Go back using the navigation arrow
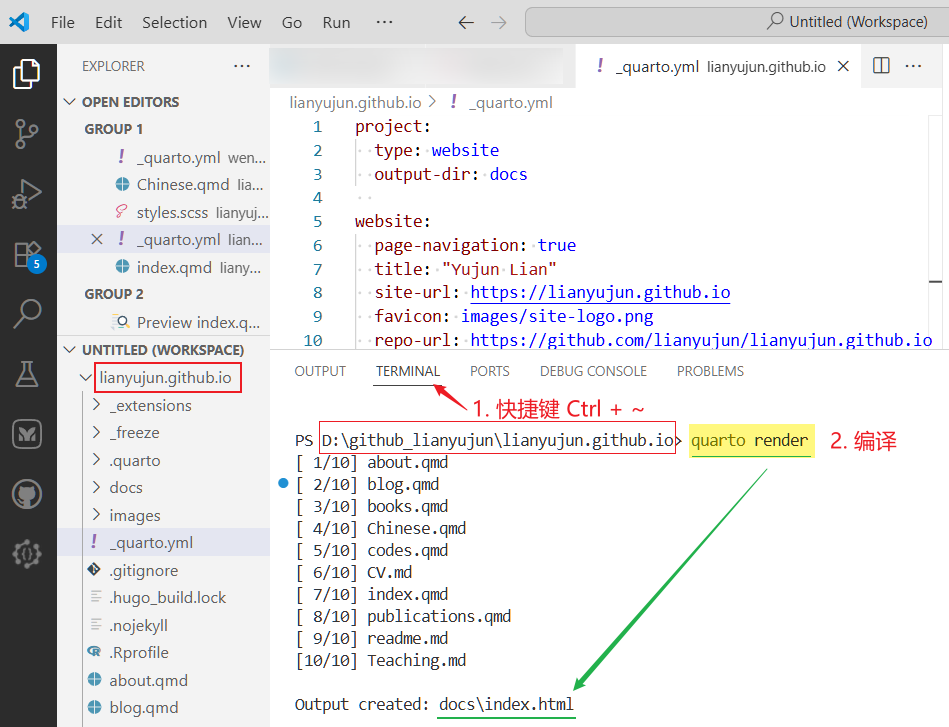The height and width of the screenshot is (727, 949). click(x=465, y=22)
